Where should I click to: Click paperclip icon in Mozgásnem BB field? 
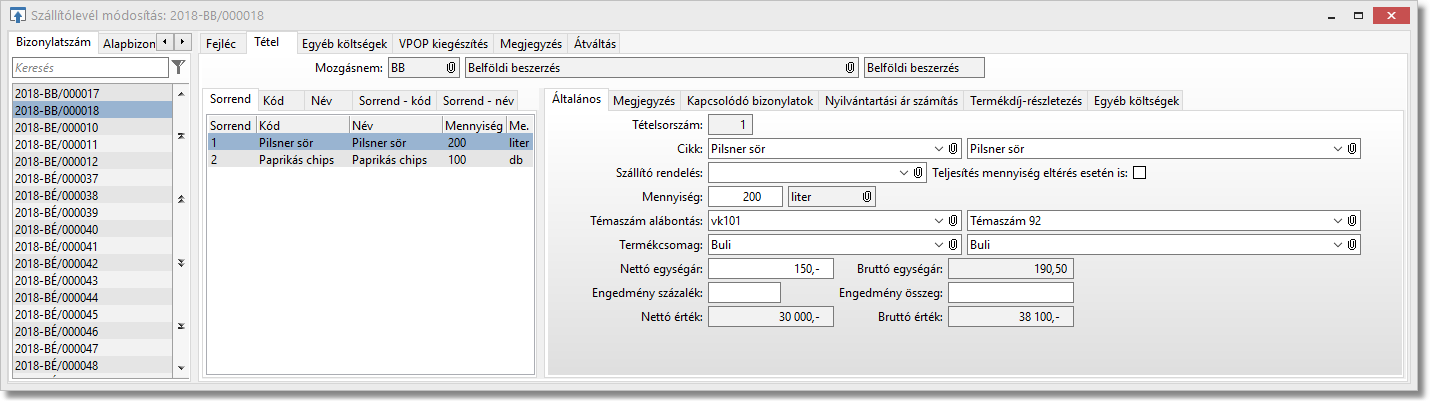click(x=450, y=67)
